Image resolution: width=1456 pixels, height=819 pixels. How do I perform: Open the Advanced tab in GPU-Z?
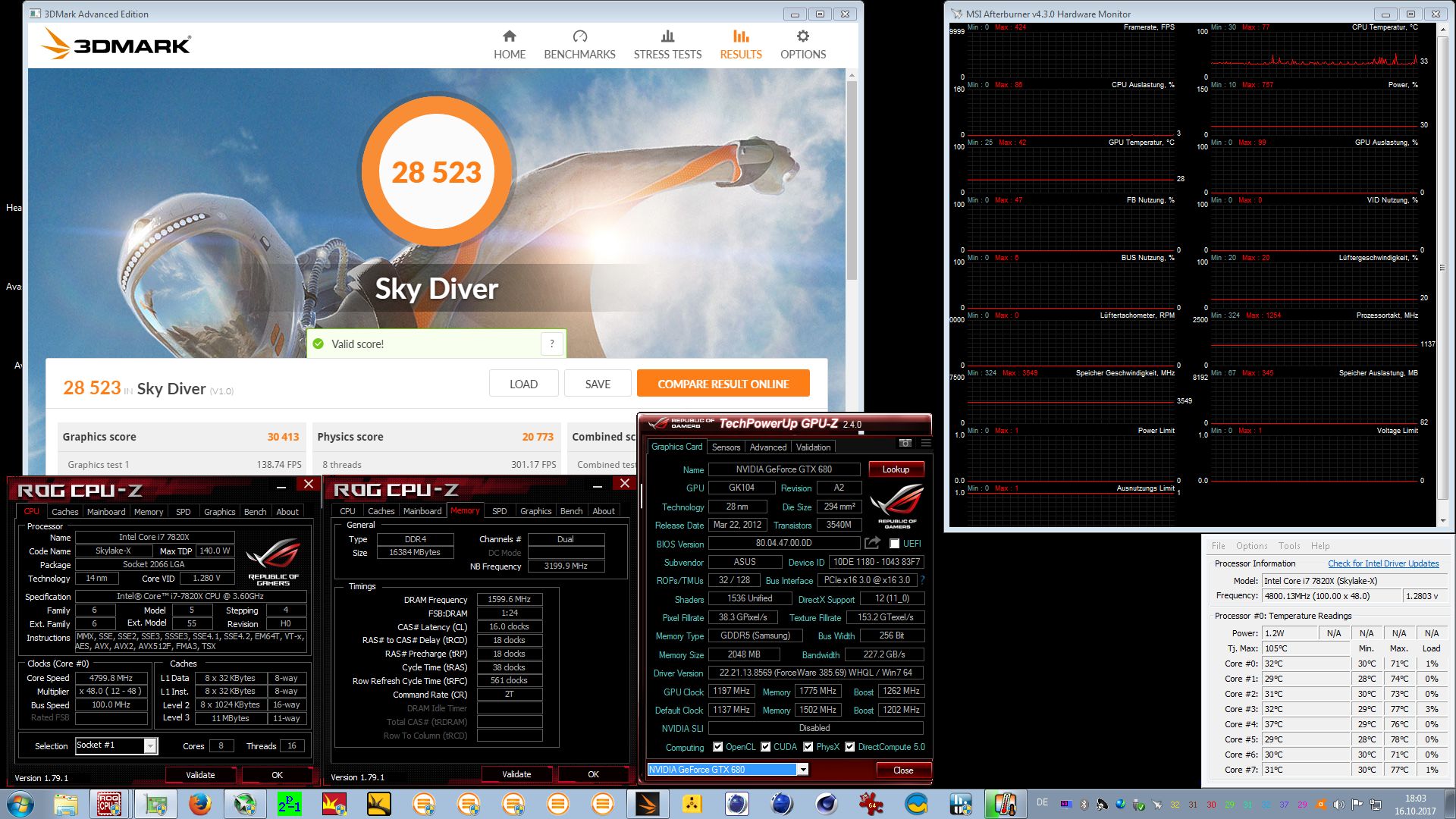tap(768, 447)
